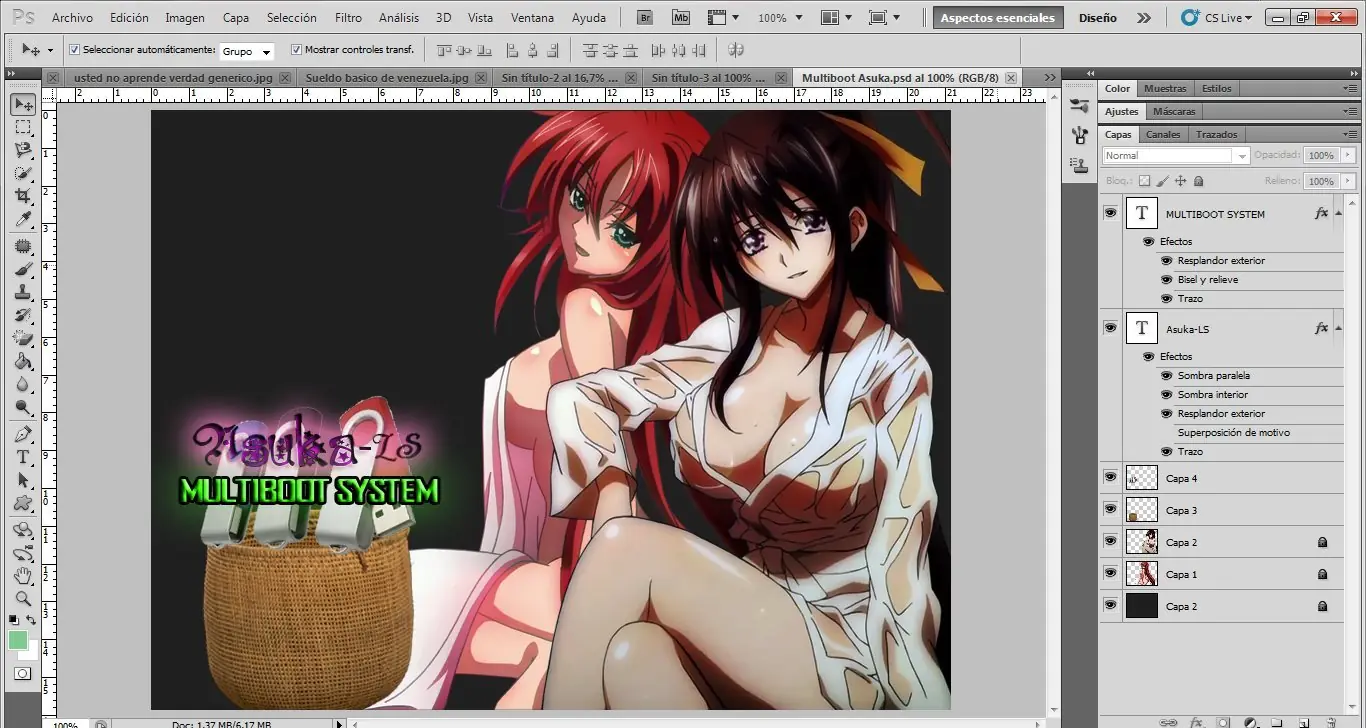The image size is (1366, 728).
Task: Select the Paint Bucket tool
Action: click(23, 361)
